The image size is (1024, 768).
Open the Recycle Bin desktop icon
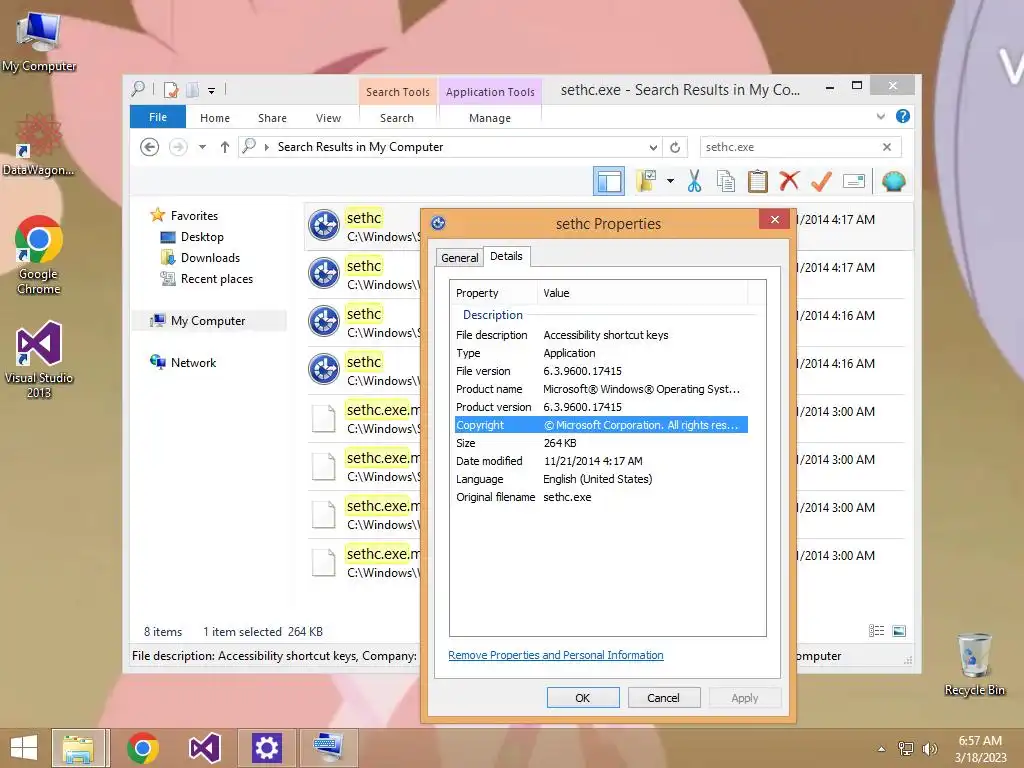pos(974,665)
